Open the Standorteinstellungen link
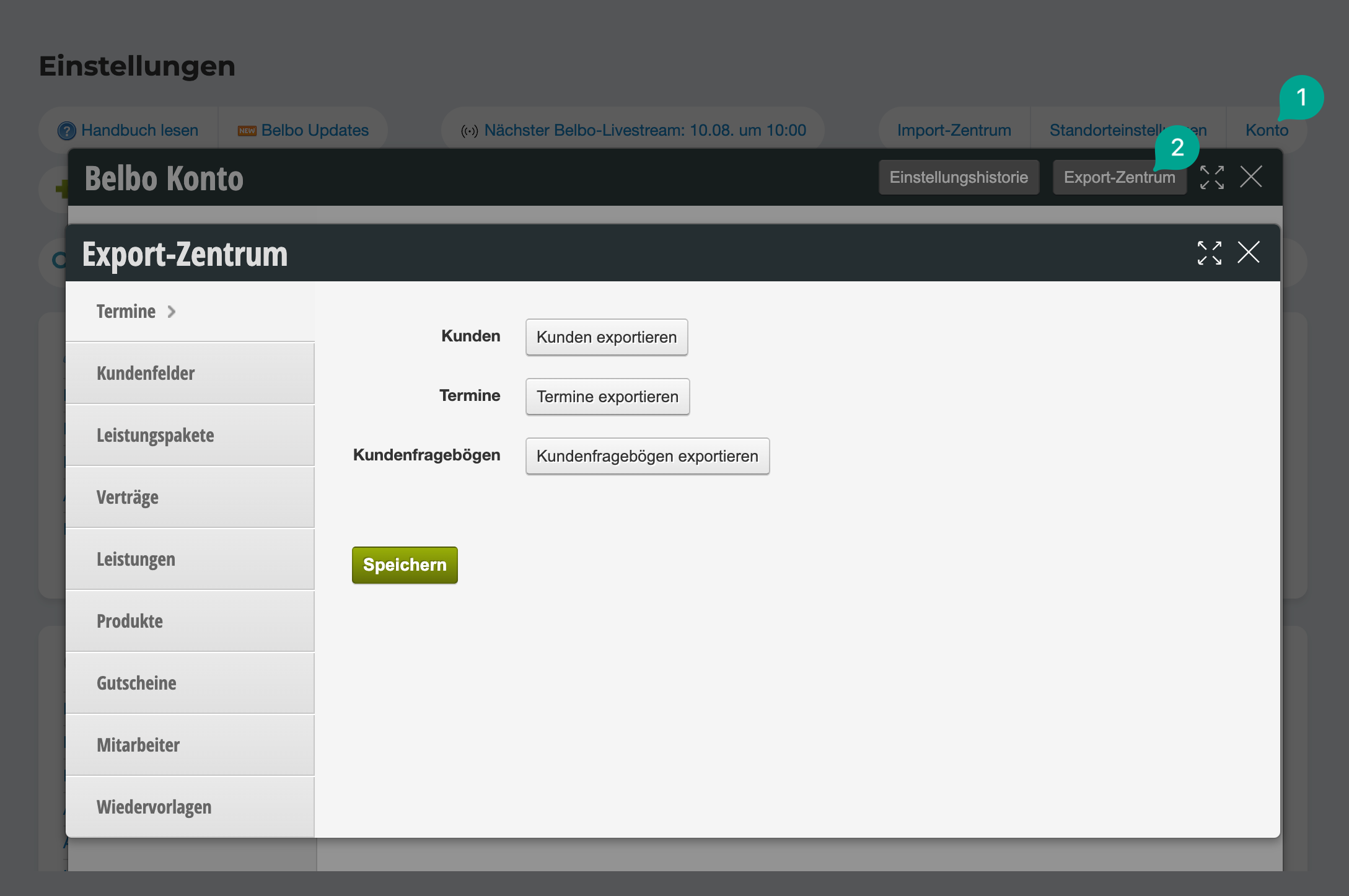Image resolution: width=1349 pixels, height=896 pixels. click(1128, 131)
